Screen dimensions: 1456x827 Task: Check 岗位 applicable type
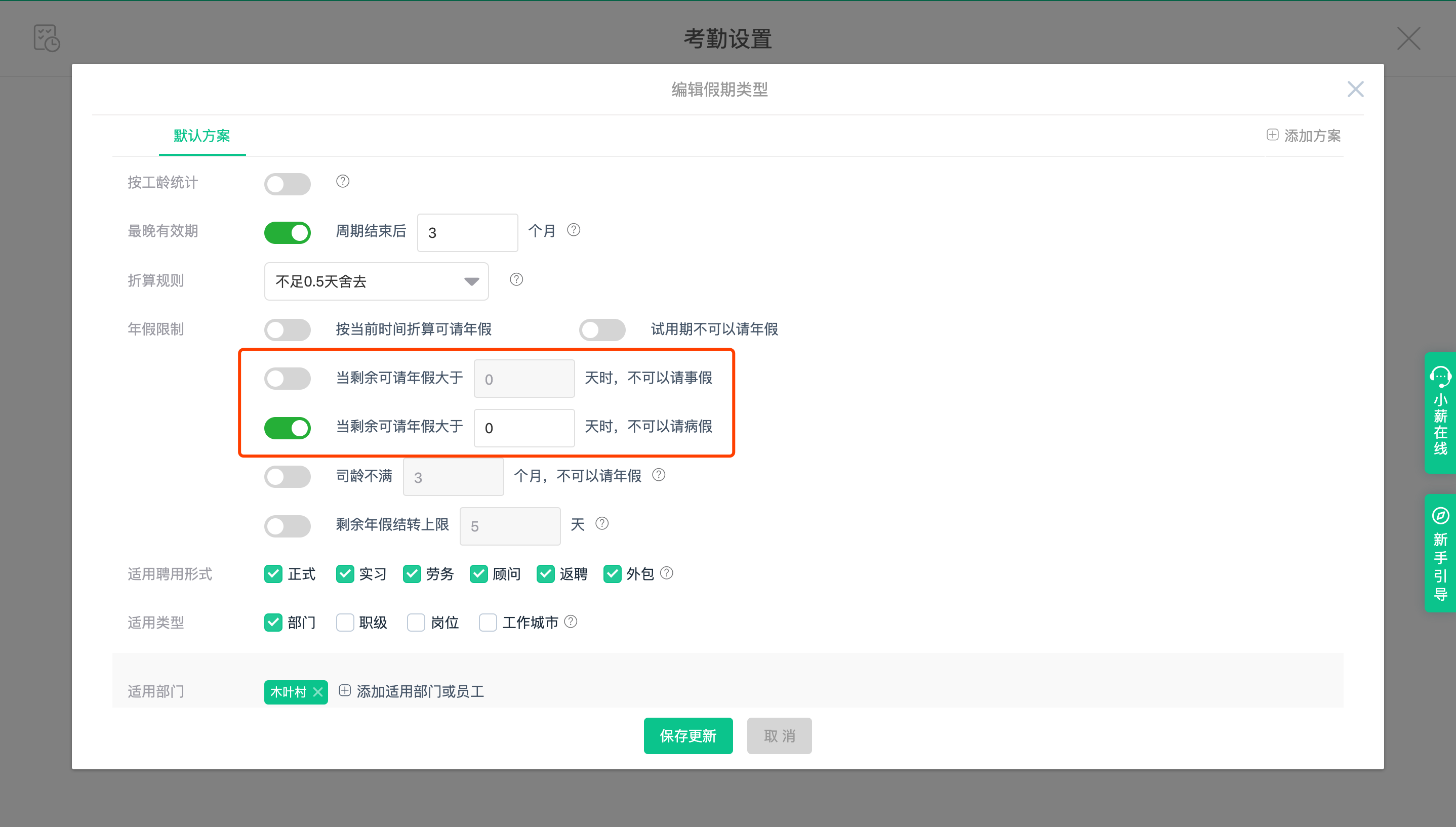click(416, 623)
